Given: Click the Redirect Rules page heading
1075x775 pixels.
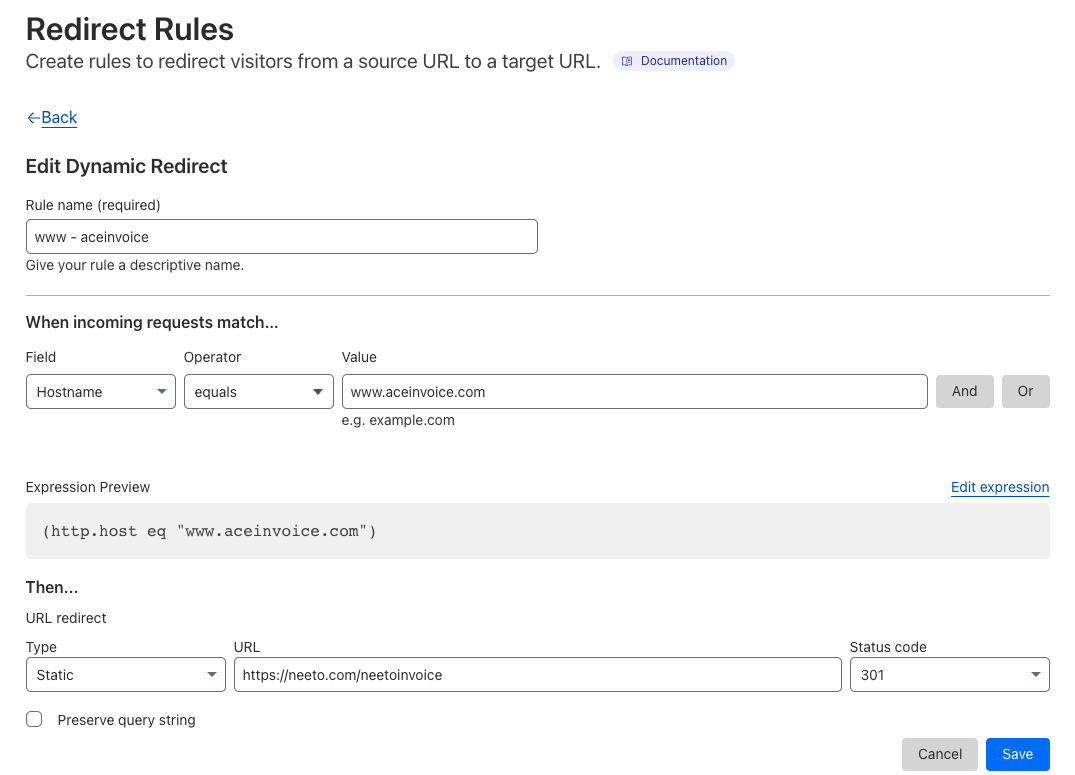Looking at the screenshot, I should (x=129, y=29).
